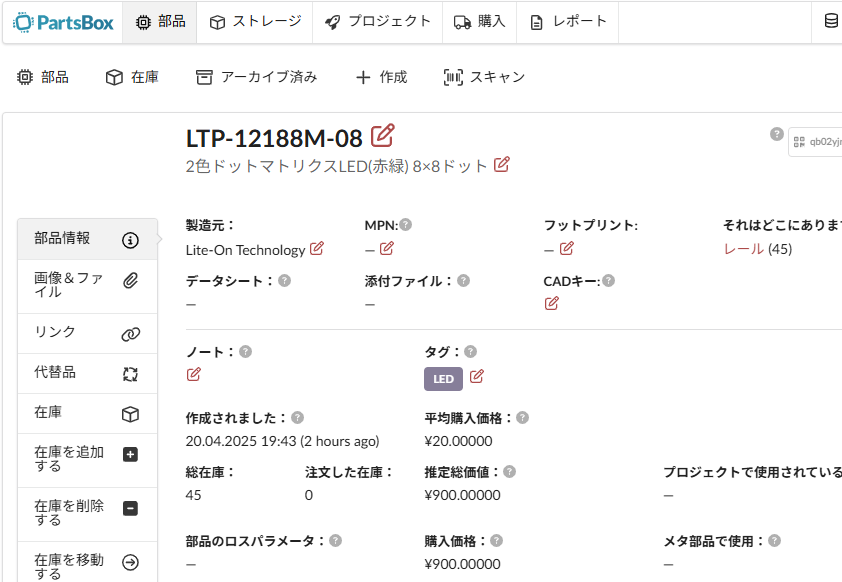Edit the CADキー field
The image size is (842, 582).
coord(551,303)
